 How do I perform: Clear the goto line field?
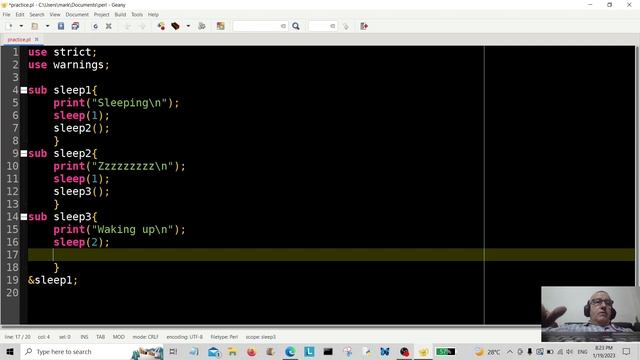333,26
